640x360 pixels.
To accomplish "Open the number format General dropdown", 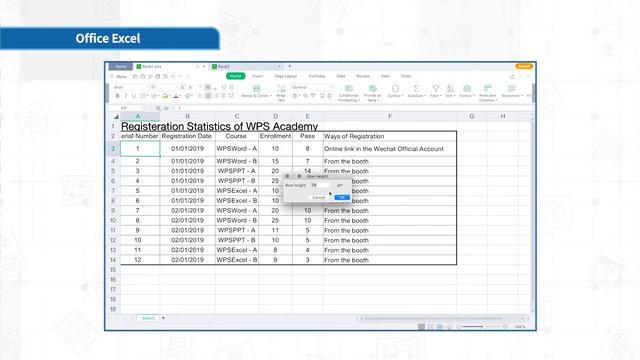I will click(x=312, y=87).
